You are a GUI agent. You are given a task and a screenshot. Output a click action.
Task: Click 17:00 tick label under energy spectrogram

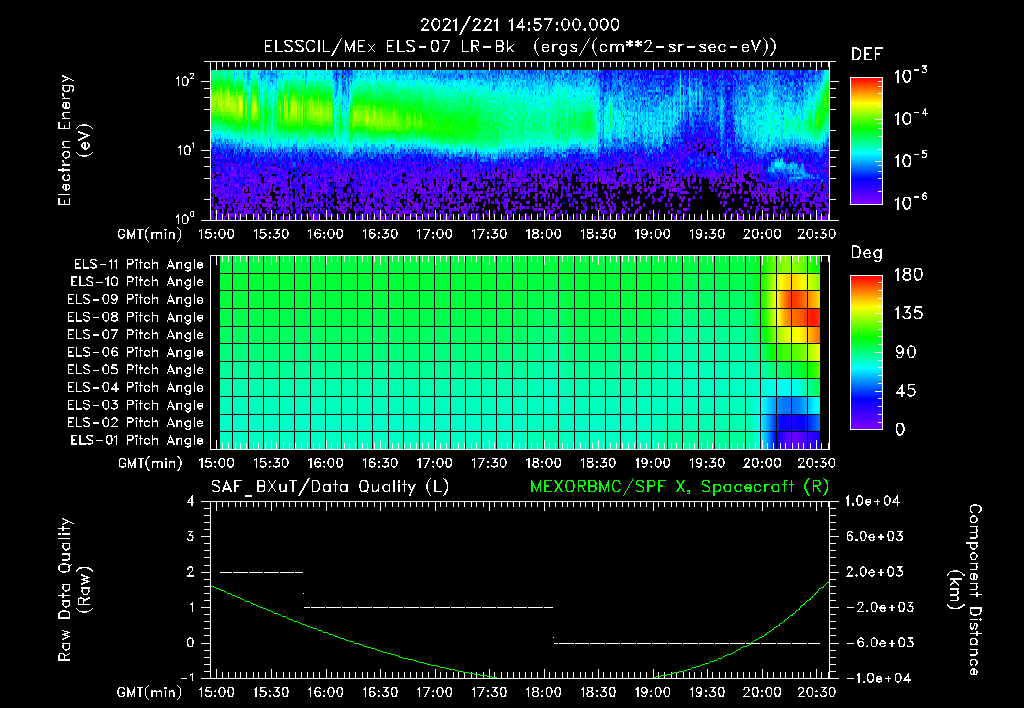[x=434, y=234]
